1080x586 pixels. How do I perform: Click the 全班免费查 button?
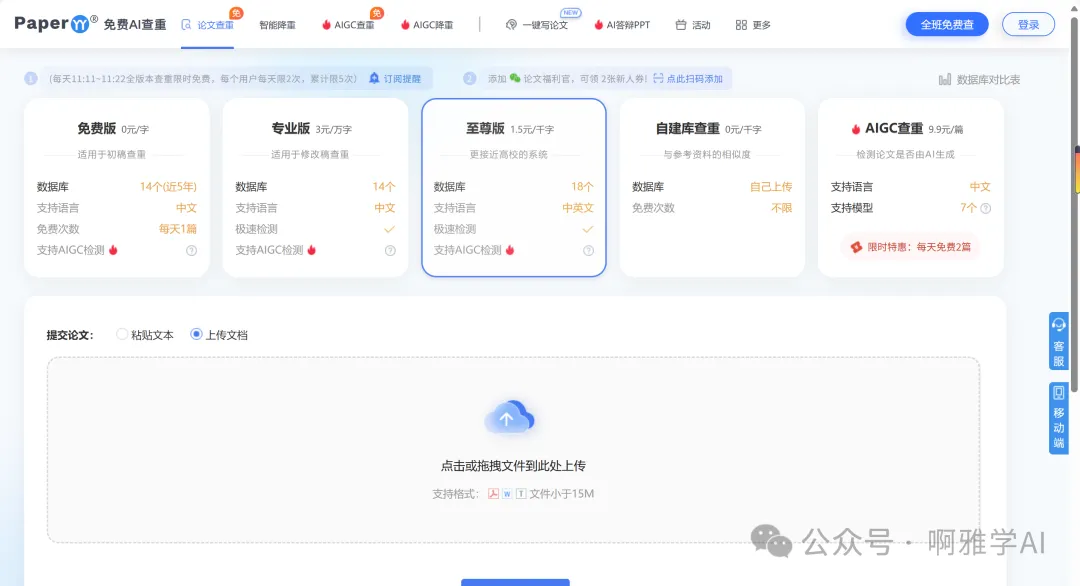point(946,24)
